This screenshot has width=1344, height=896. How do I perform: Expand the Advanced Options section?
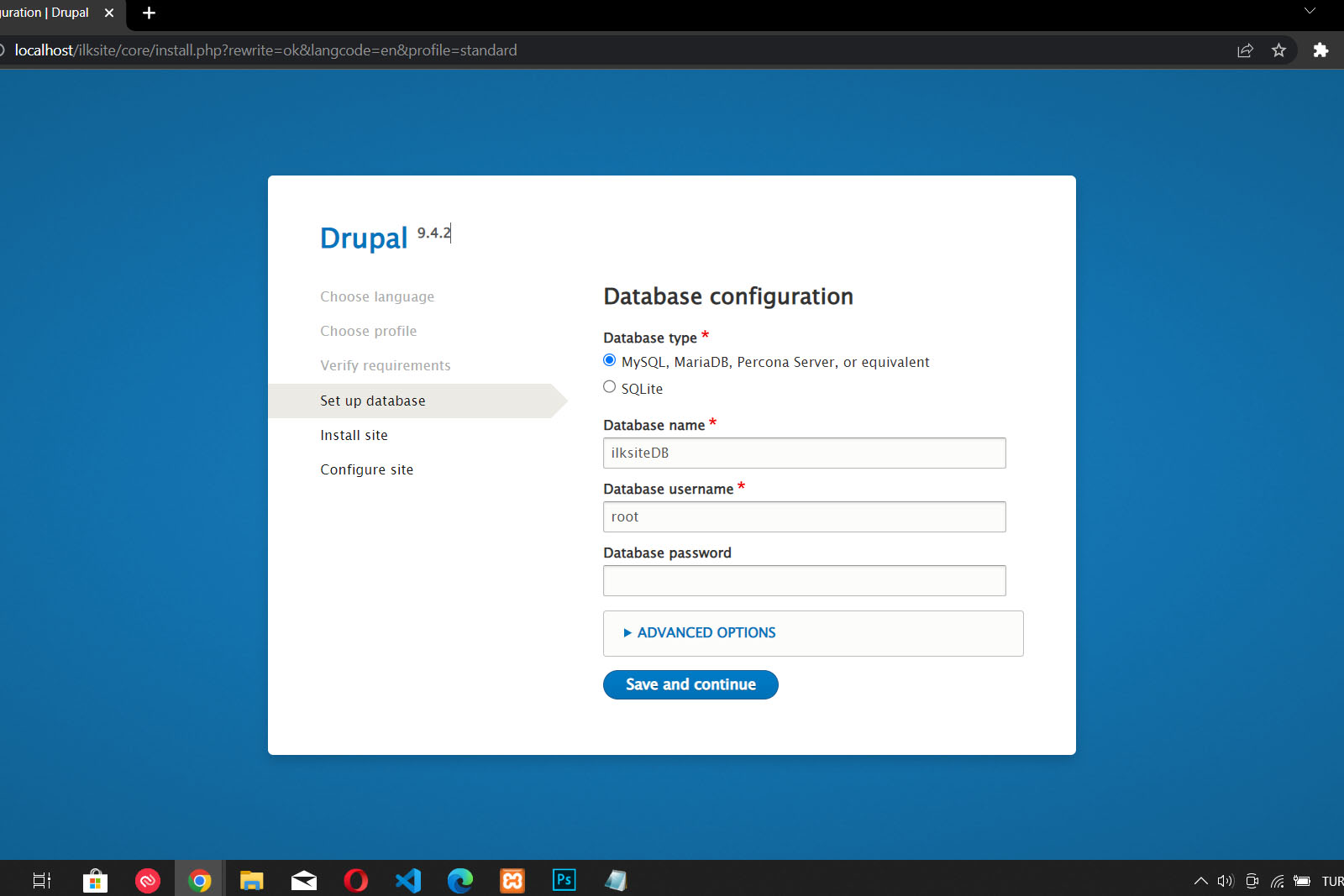coord(706,633)
